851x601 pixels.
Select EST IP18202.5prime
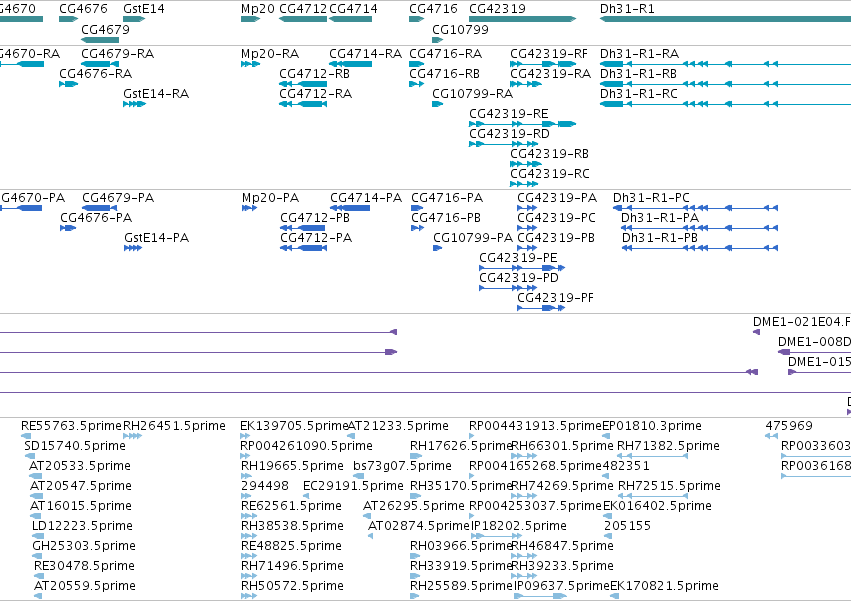[498, 536]
